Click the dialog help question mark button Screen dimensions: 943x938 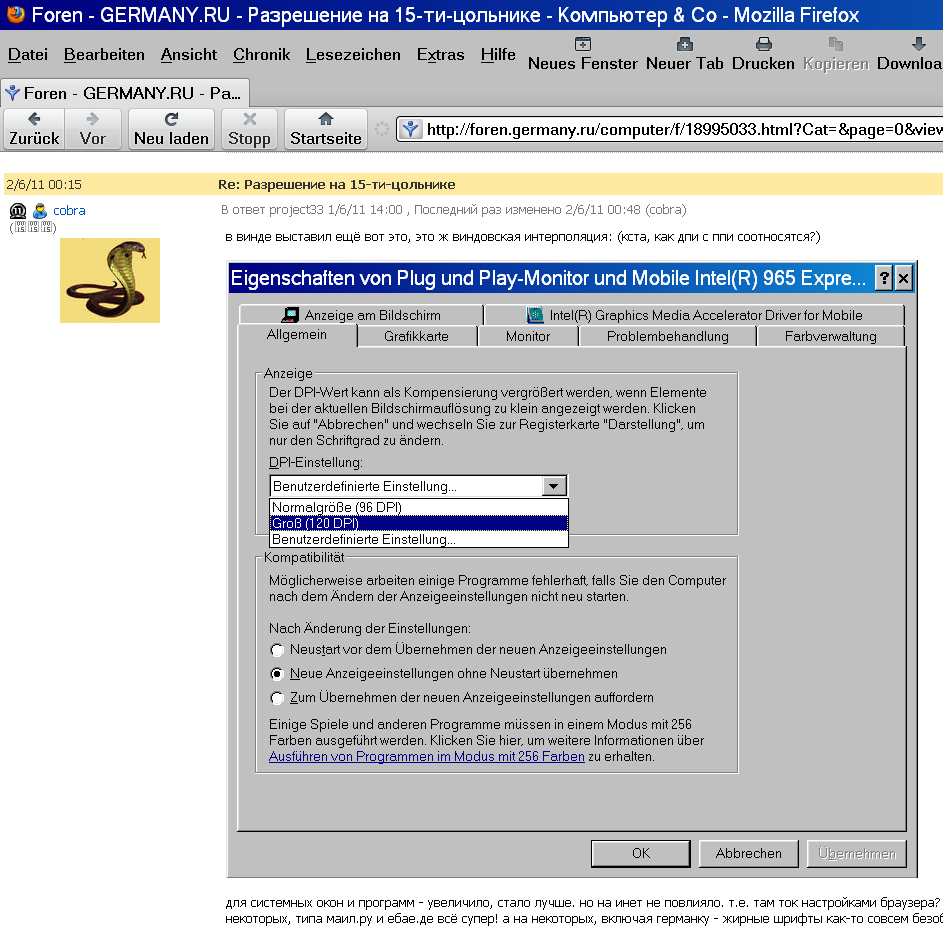point(883,278)
